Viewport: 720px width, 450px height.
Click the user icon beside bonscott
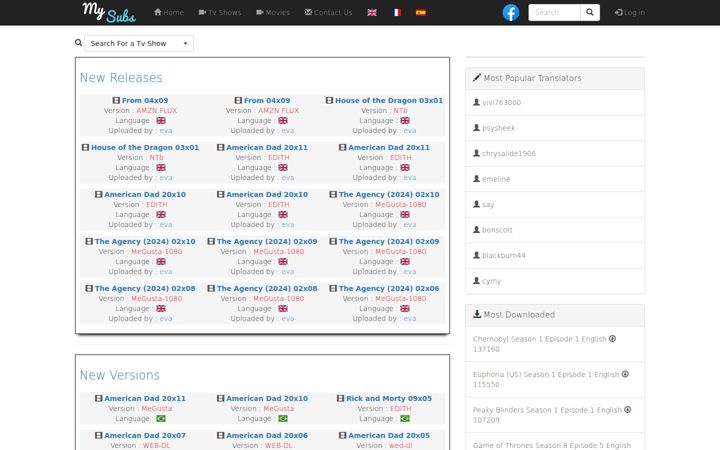point(476,230)
